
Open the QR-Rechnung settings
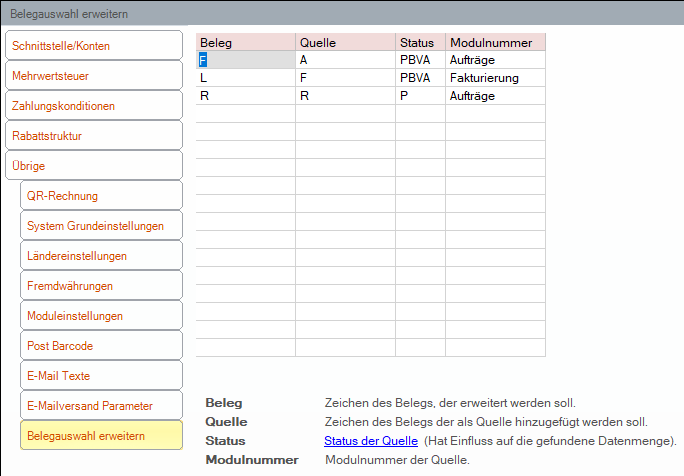pyautogui.click(x=101, y=195)
